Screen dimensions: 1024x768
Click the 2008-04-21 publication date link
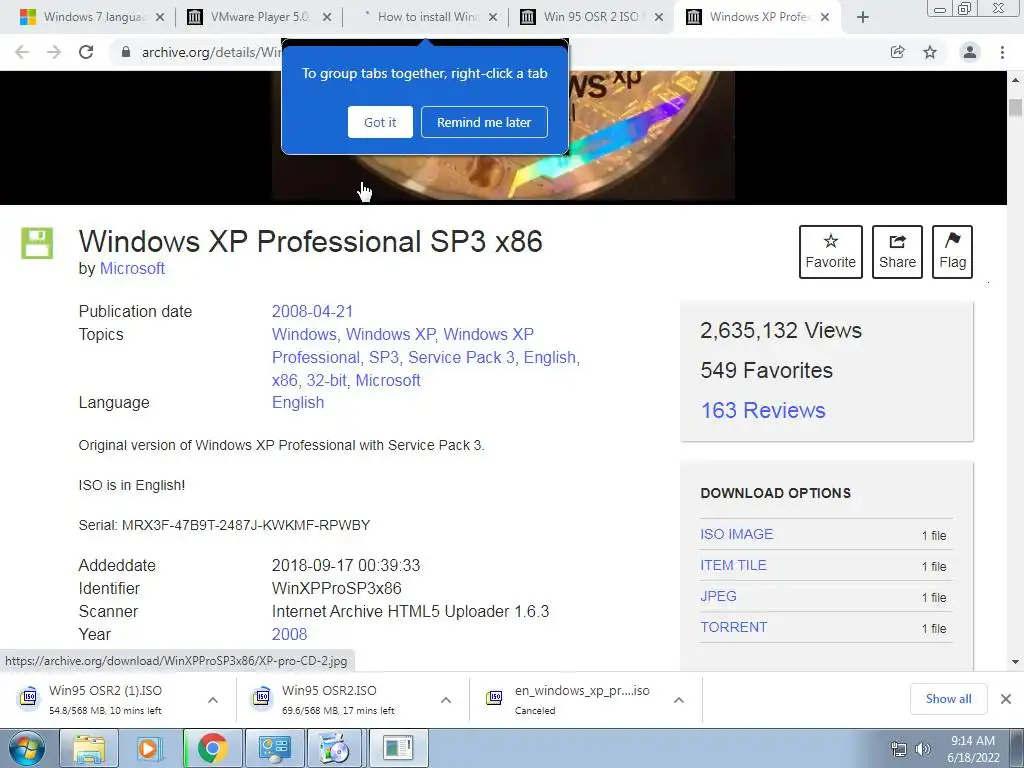[x=312, y=312]
